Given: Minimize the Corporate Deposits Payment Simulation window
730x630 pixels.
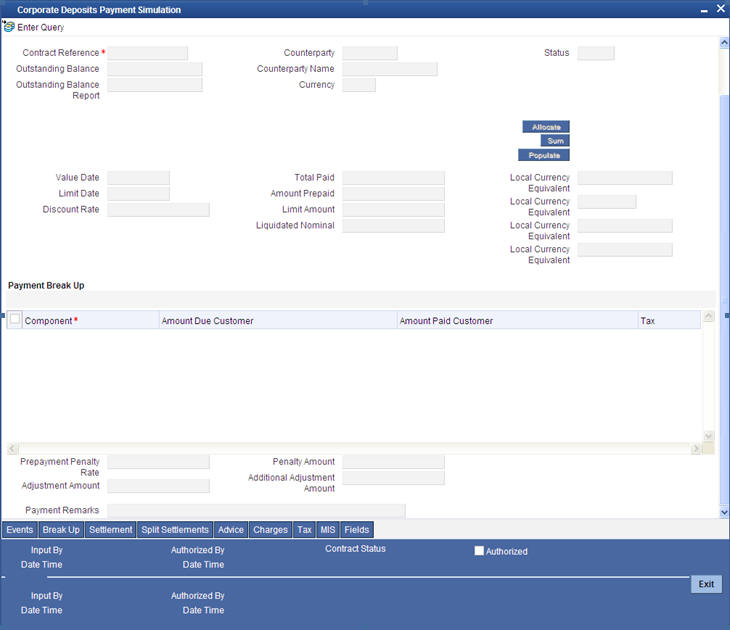Looking at the screenshot, I should tap(704, 10).
